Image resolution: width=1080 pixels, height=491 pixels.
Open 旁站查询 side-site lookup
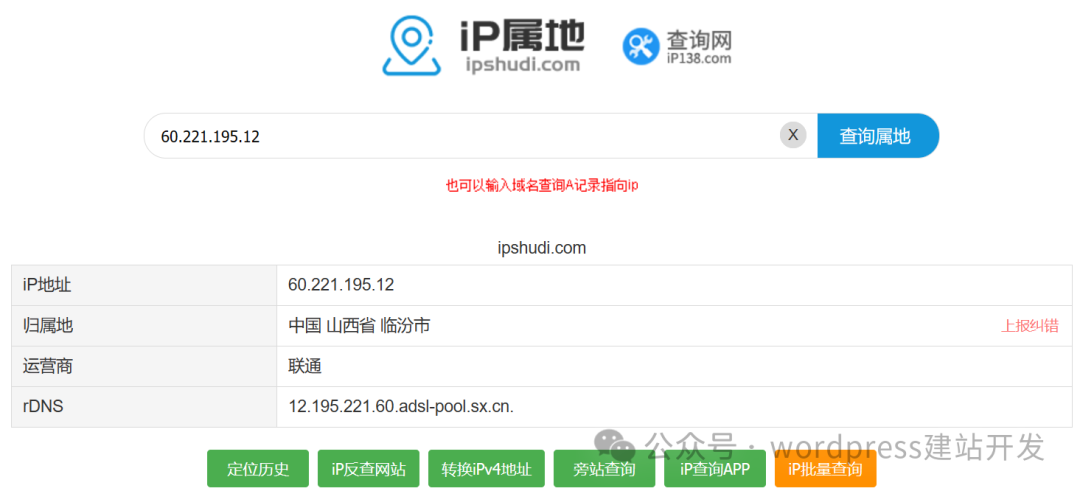tap(604, 469)
